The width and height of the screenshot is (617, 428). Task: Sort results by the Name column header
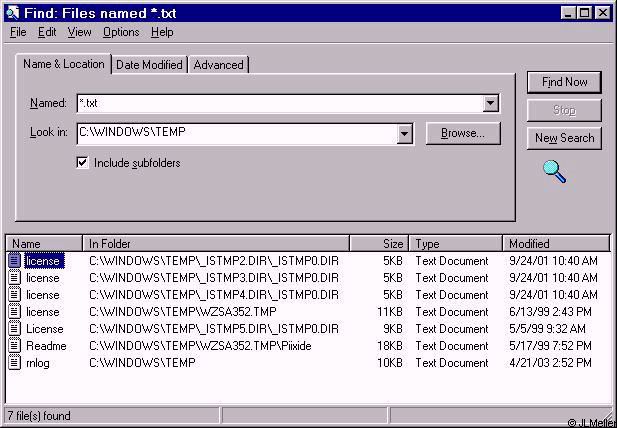pos(44,244)
